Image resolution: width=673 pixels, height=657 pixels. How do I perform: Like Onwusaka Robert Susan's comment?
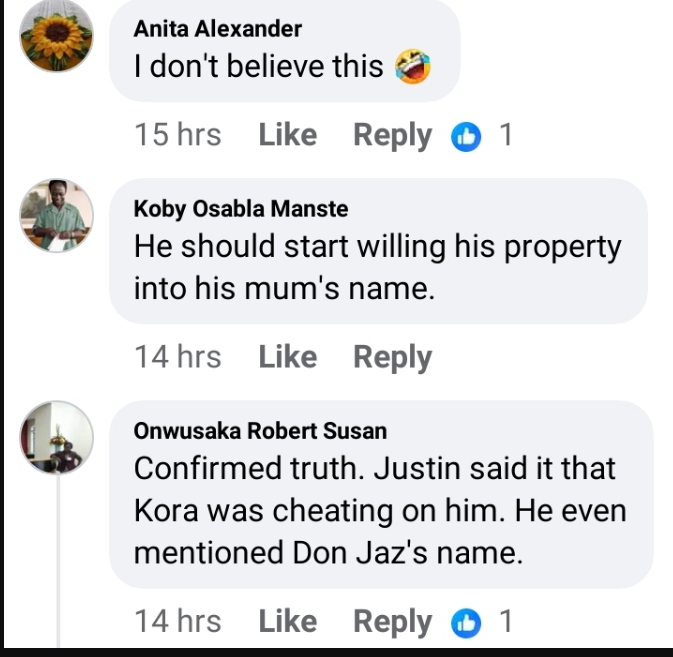287,621
